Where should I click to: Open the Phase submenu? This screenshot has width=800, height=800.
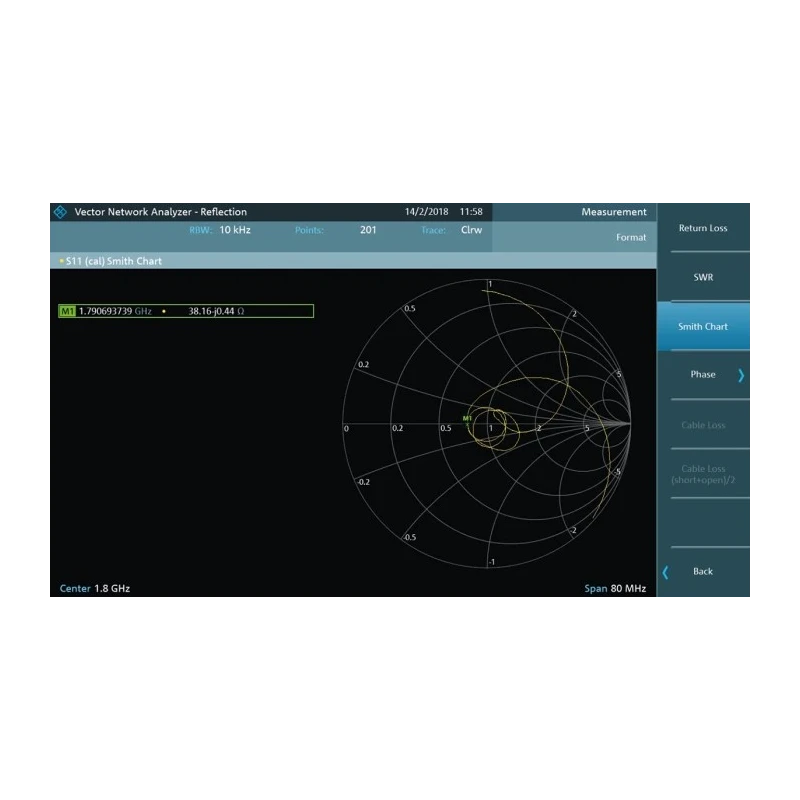coord(703,374)
